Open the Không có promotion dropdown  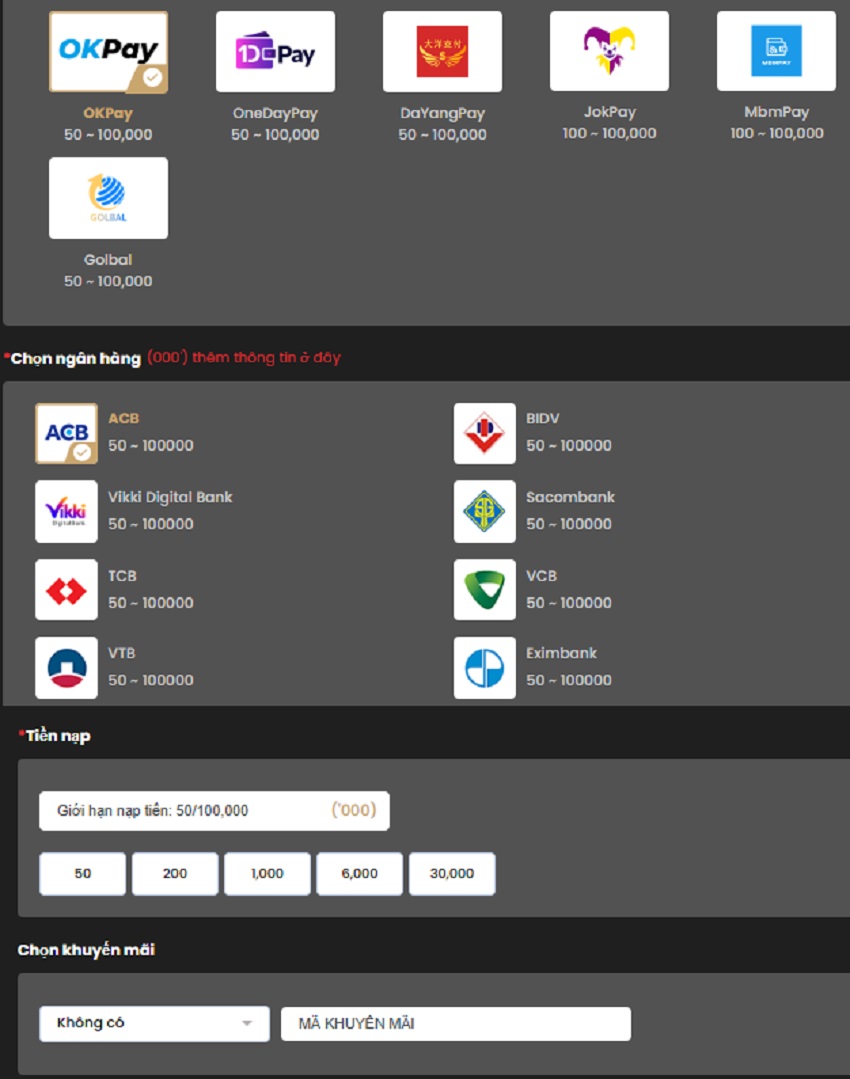154,1023
